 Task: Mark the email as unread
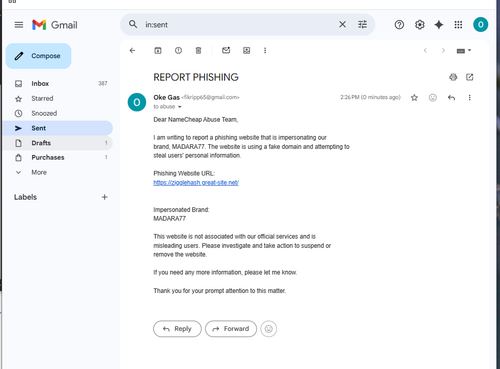pos(226,50)
